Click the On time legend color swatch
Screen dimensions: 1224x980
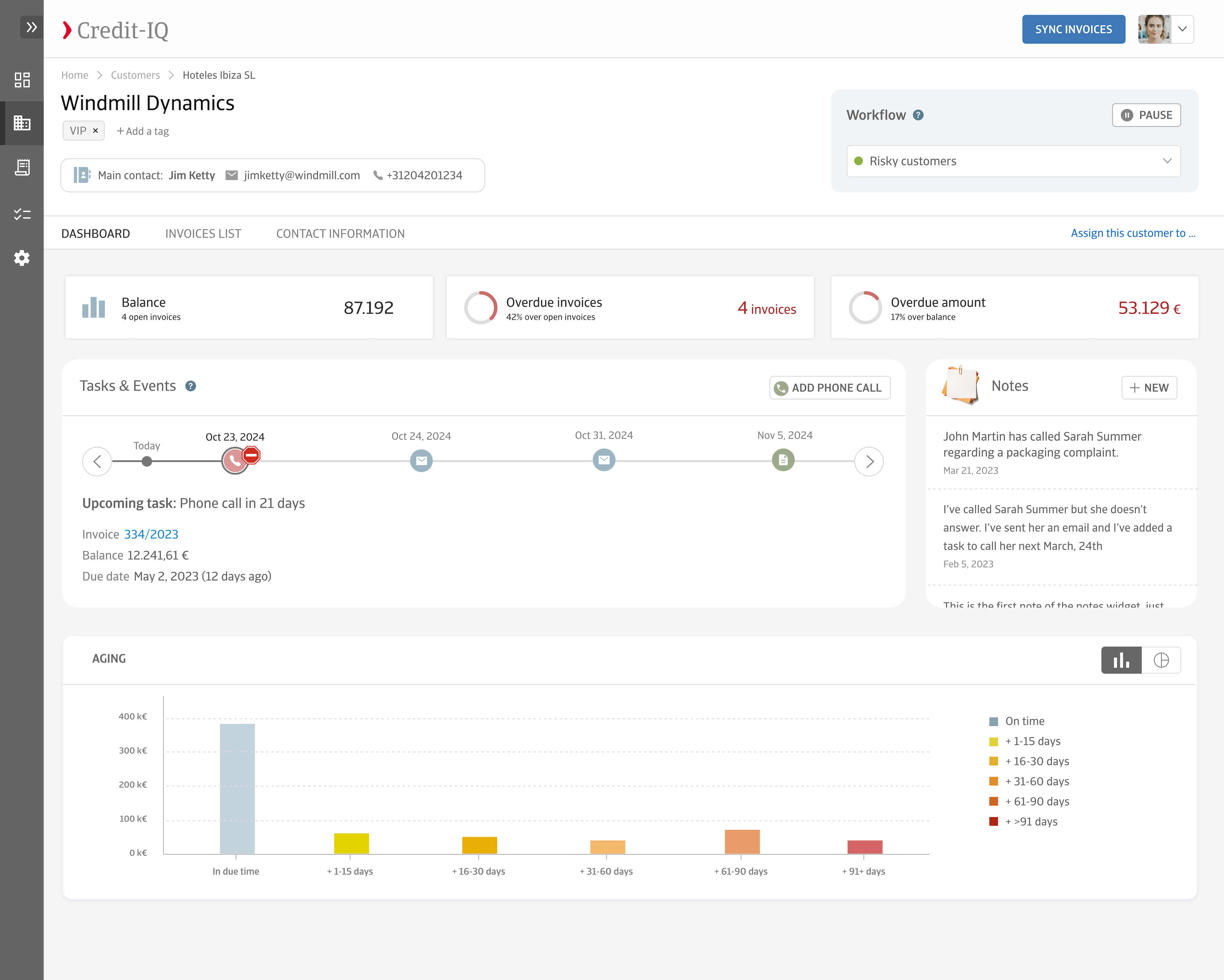[993, 721]
